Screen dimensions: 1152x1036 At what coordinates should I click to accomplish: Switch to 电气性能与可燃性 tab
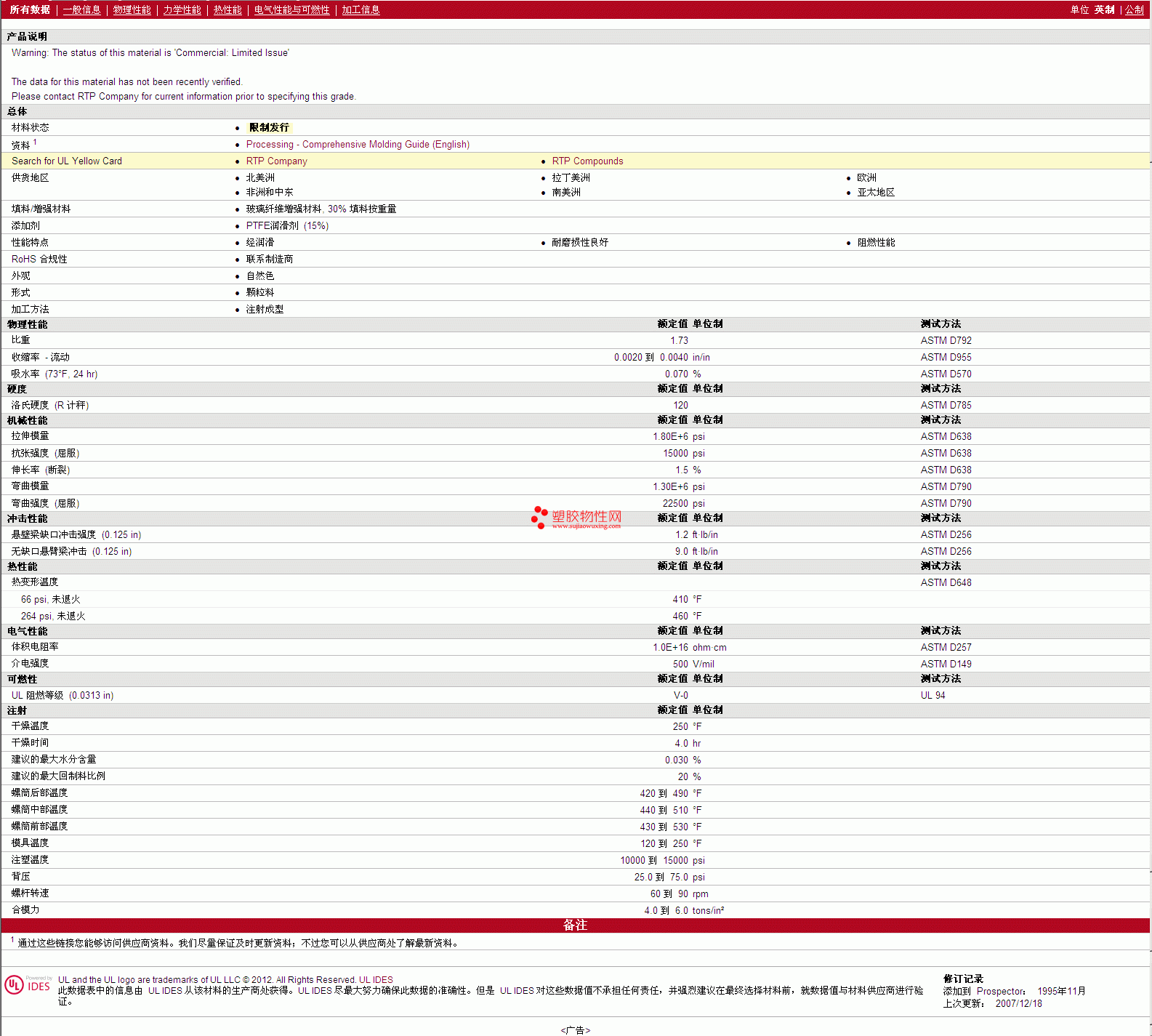pos(292,9)
